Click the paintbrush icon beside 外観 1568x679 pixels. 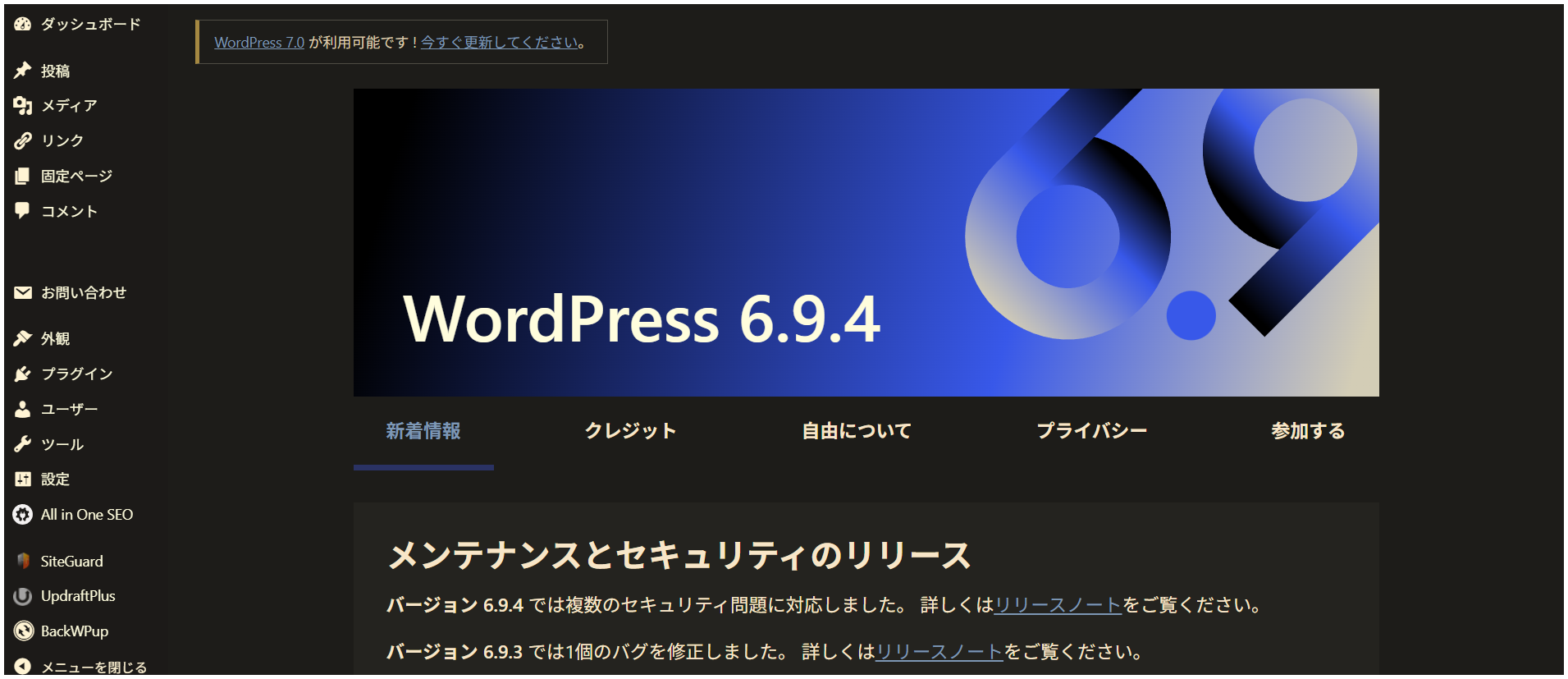coord(23,338)
